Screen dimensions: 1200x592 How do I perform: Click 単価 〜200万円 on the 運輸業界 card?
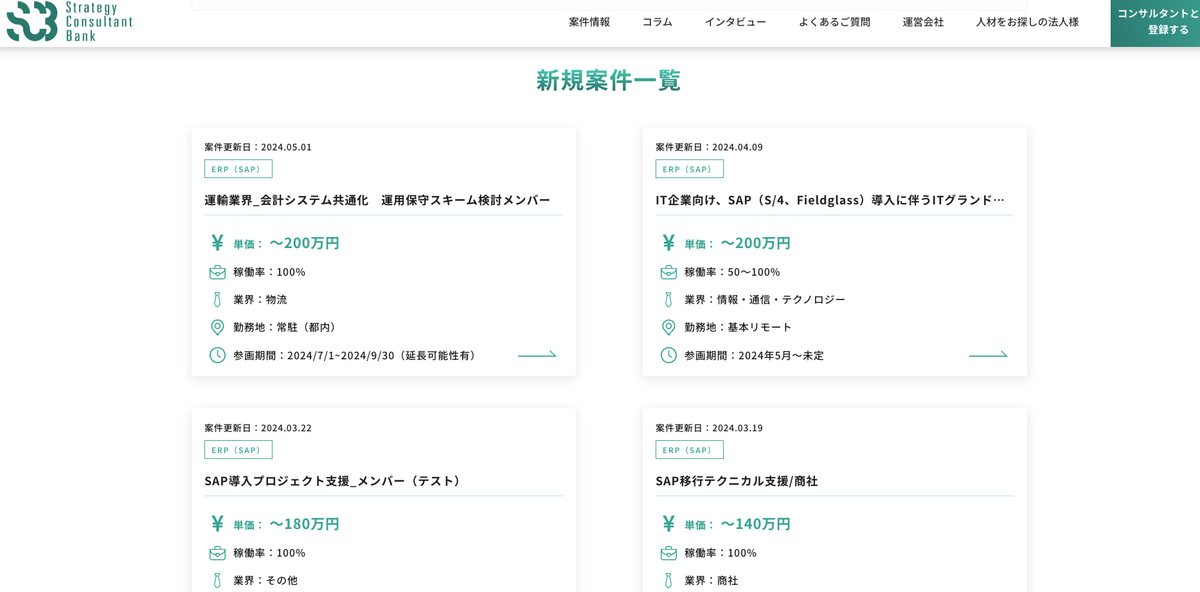click(286, 243)
